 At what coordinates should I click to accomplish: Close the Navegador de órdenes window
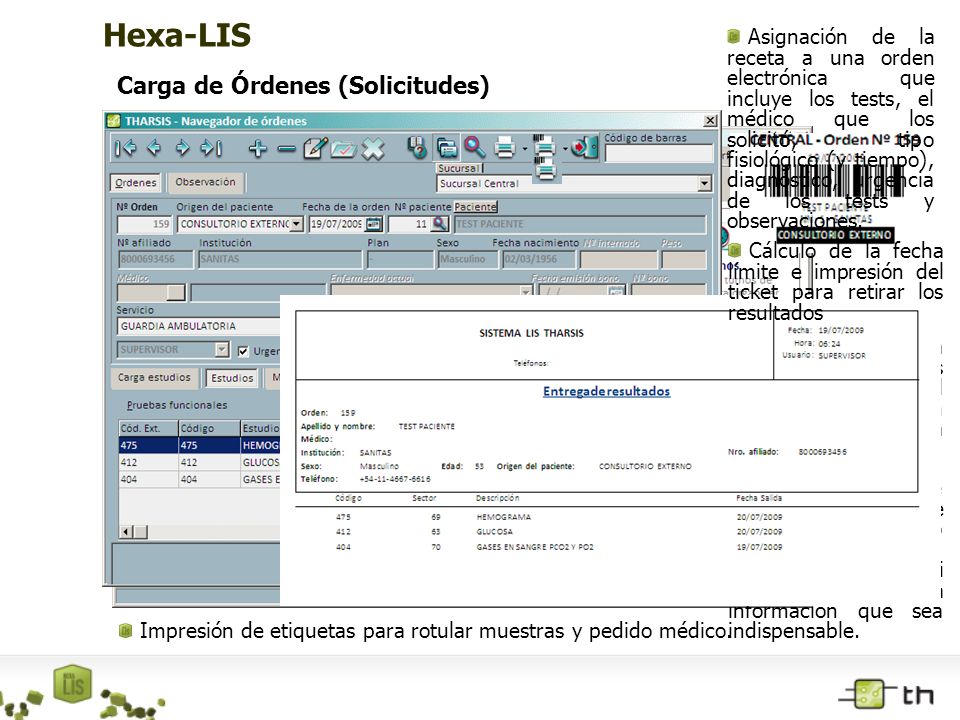tap(710, 121)
